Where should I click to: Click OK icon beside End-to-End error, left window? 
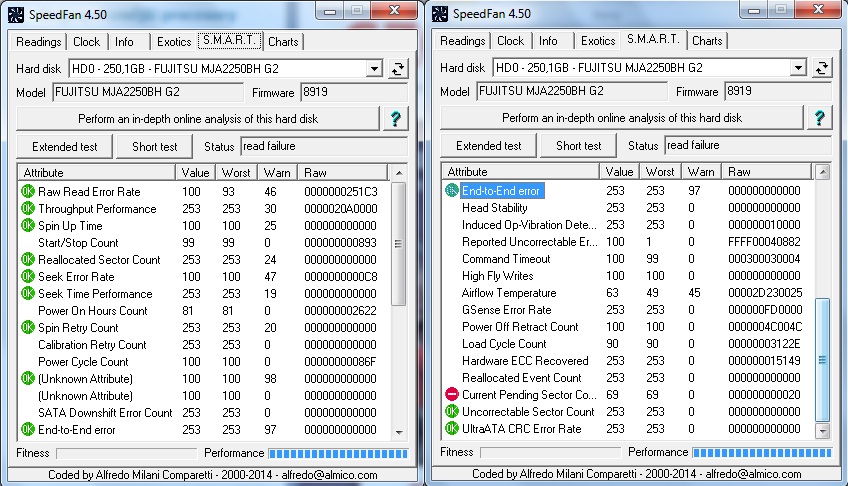tap(28, 430)
